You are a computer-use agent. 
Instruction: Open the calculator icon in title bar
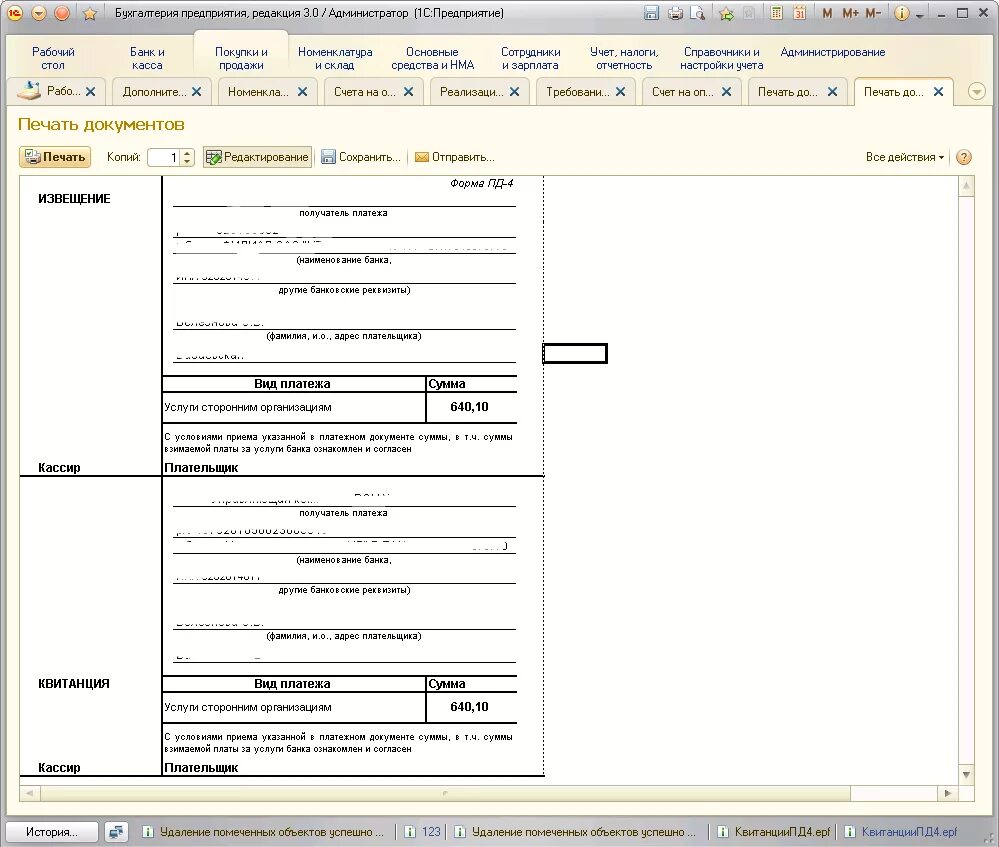(776, 13)
